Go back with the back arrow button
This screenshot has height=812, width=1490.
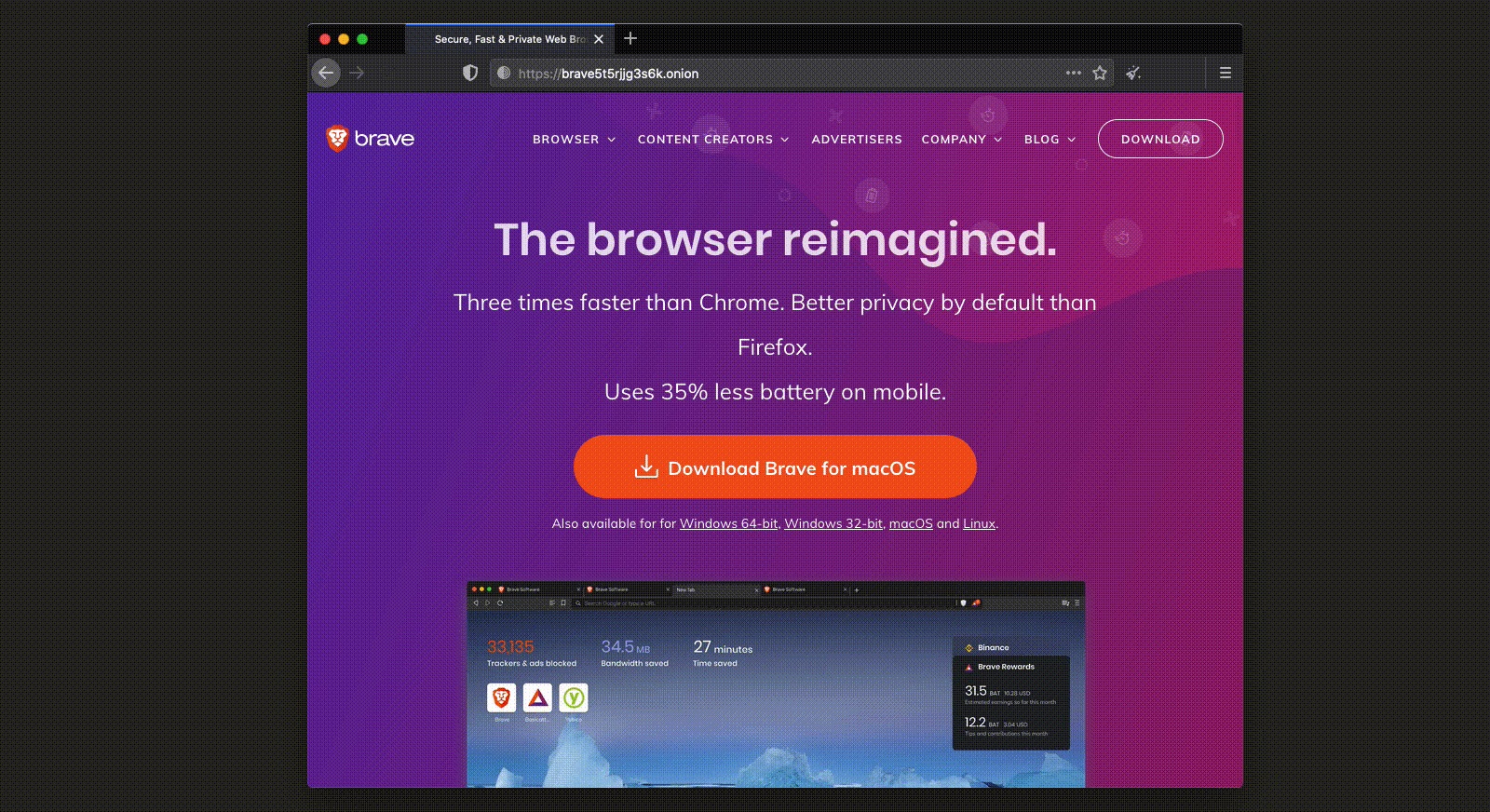pos(326,73)
